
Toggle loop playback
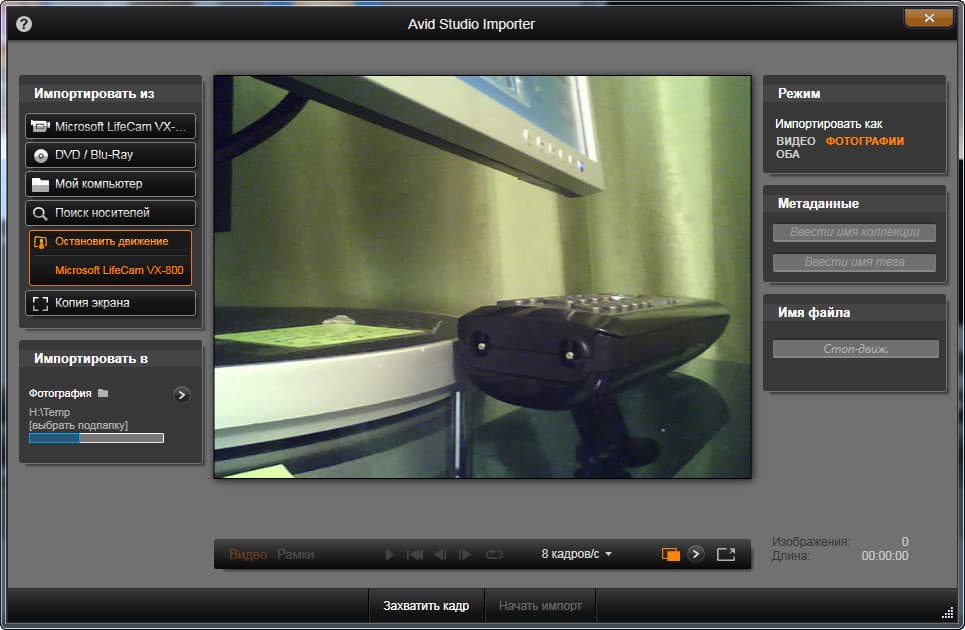point(494,554)
